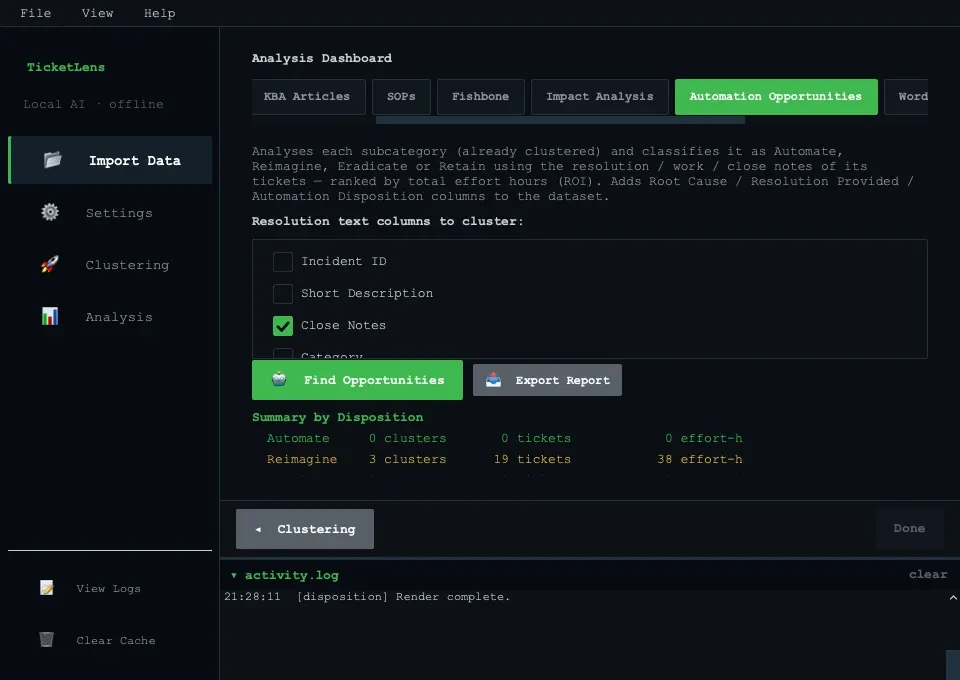
Task: Click the Clustering rocket icon
Action: (50, 264)
